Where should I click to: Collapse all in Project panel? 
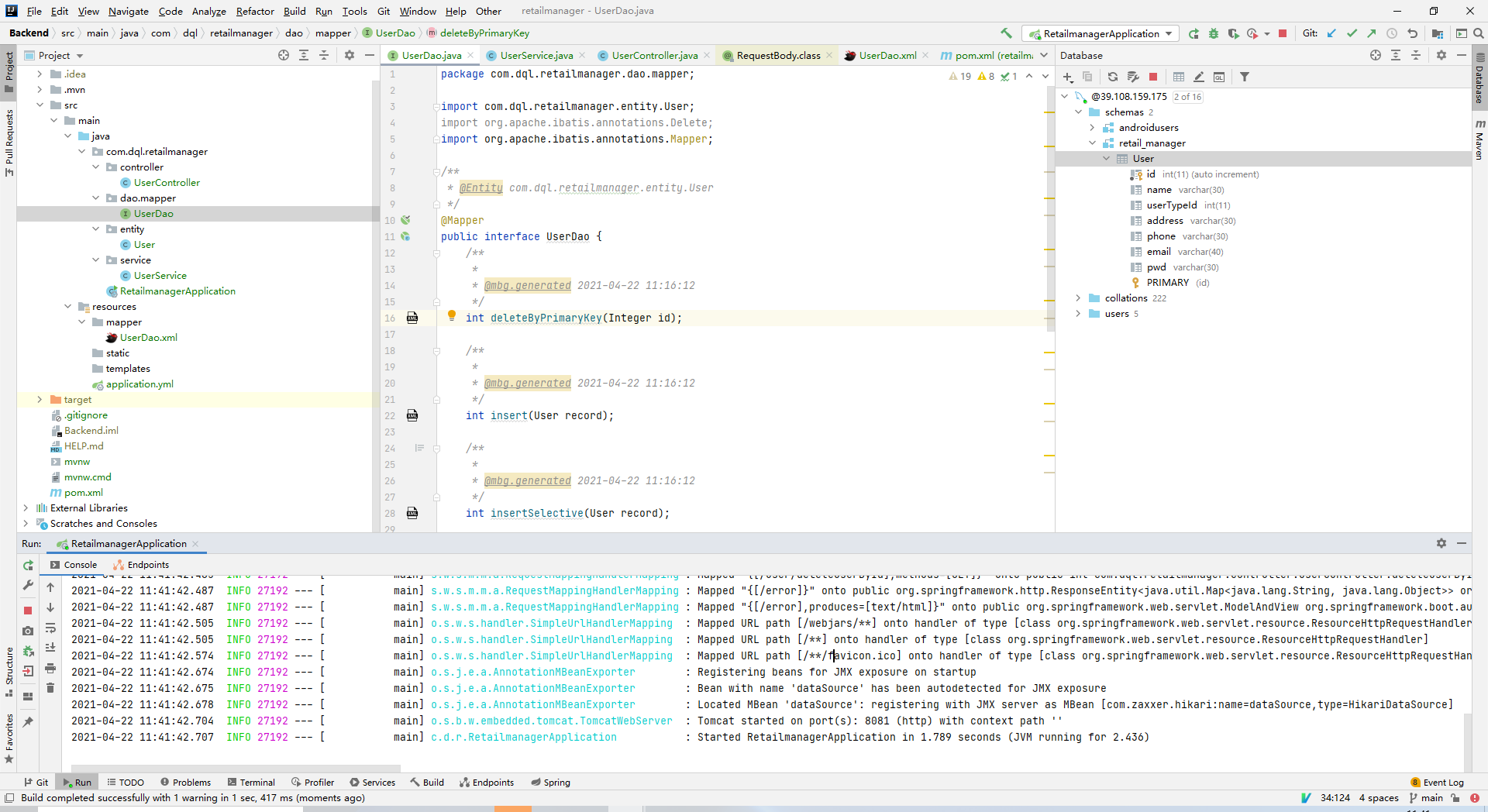[x=324, y=55]
